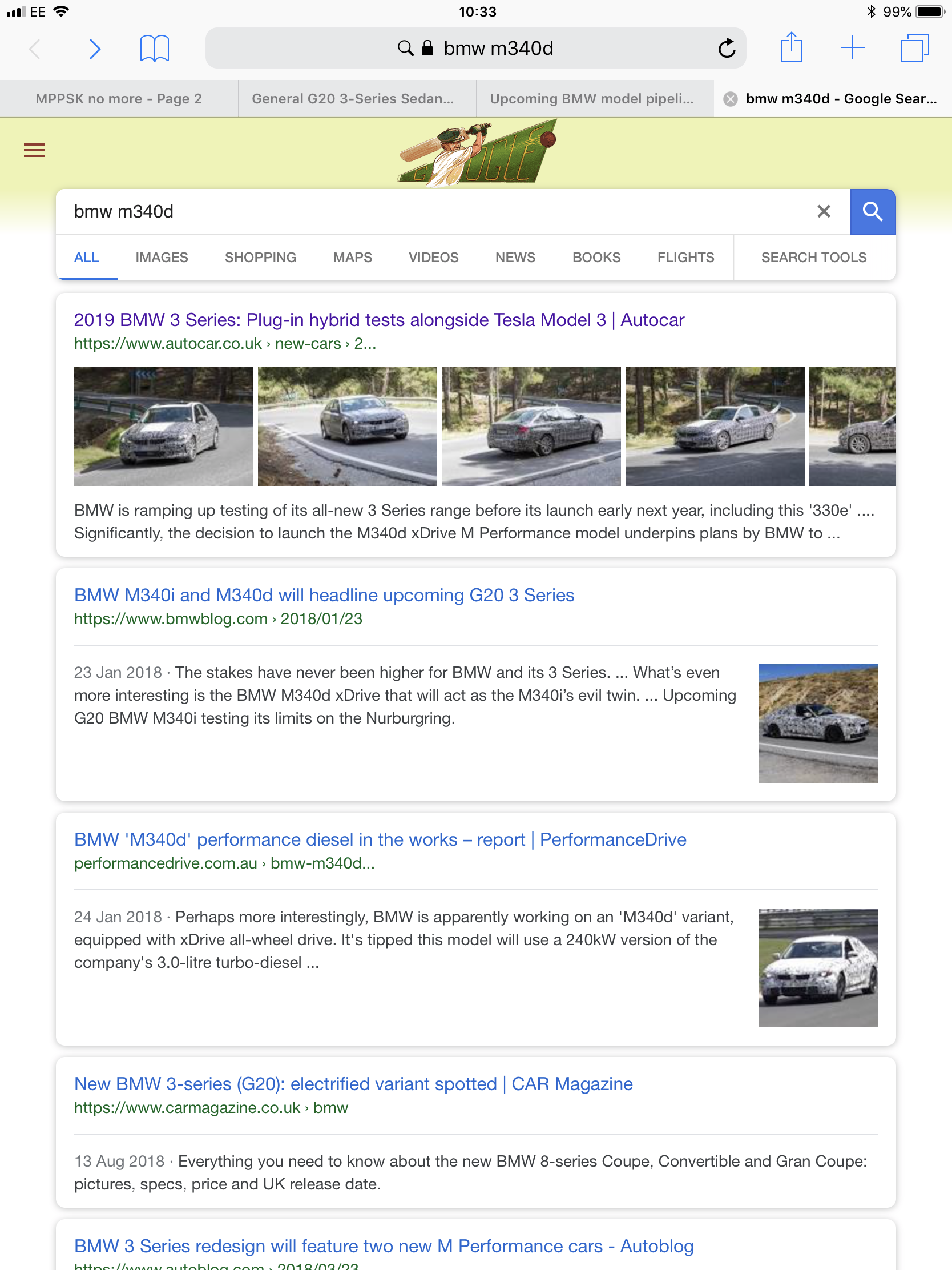Open the Autocar 2019 BMW 3 Series result
This screenshot has width=952, height=1270.
(380, 320)
